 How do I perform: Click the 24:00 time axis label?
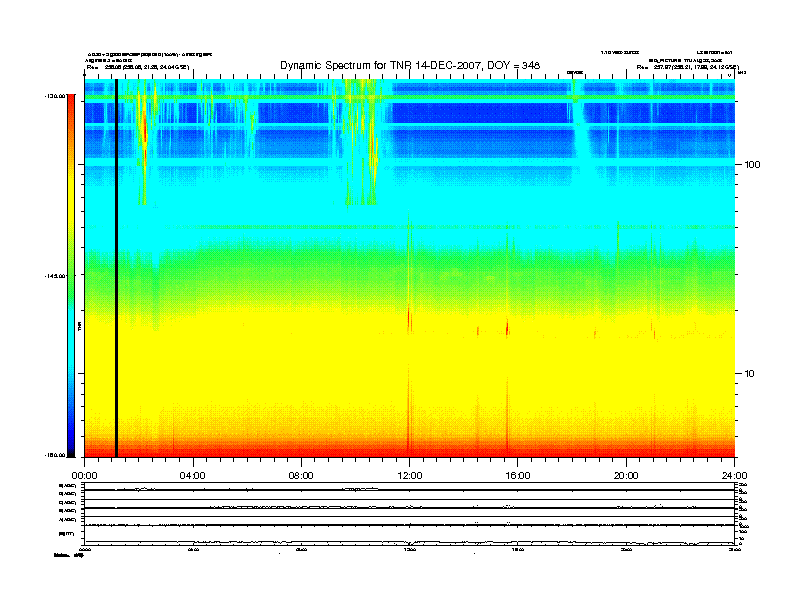(x=734, y=476)
